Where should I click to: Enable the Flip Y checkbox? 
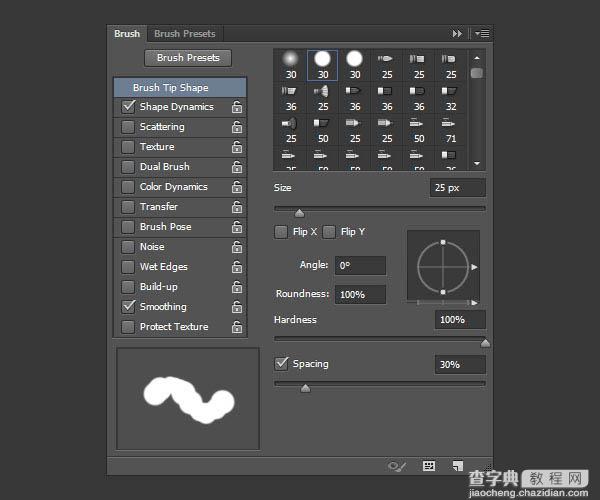point(329,232)
